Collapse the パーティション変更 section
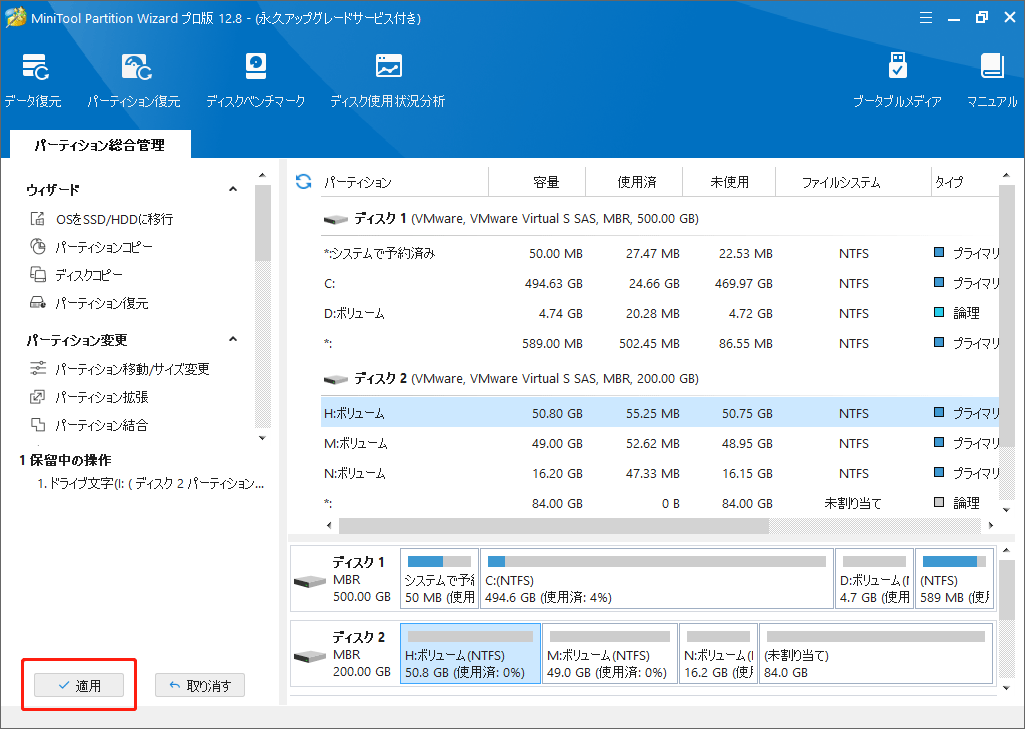 (233, 340)
